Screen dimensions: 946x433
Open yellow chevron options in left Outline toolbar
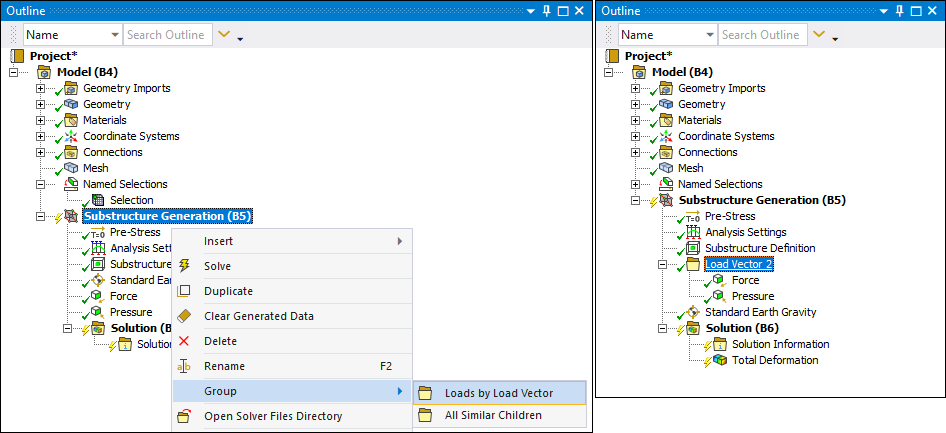click(224, 34)
